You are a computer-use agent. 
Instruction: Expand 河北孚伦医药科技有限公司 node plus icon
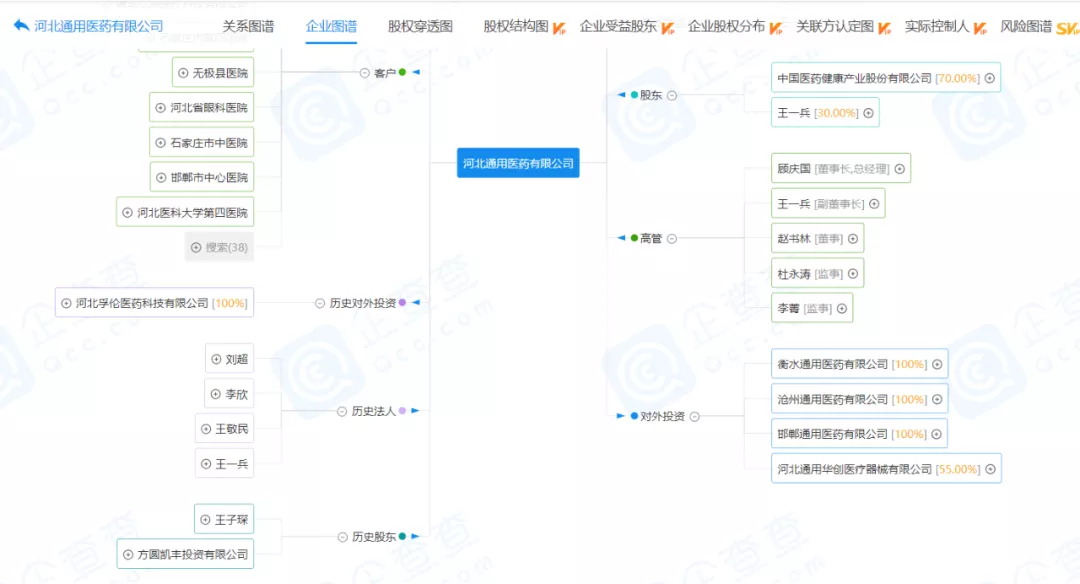pyautogui.click(x=66, y=303)
